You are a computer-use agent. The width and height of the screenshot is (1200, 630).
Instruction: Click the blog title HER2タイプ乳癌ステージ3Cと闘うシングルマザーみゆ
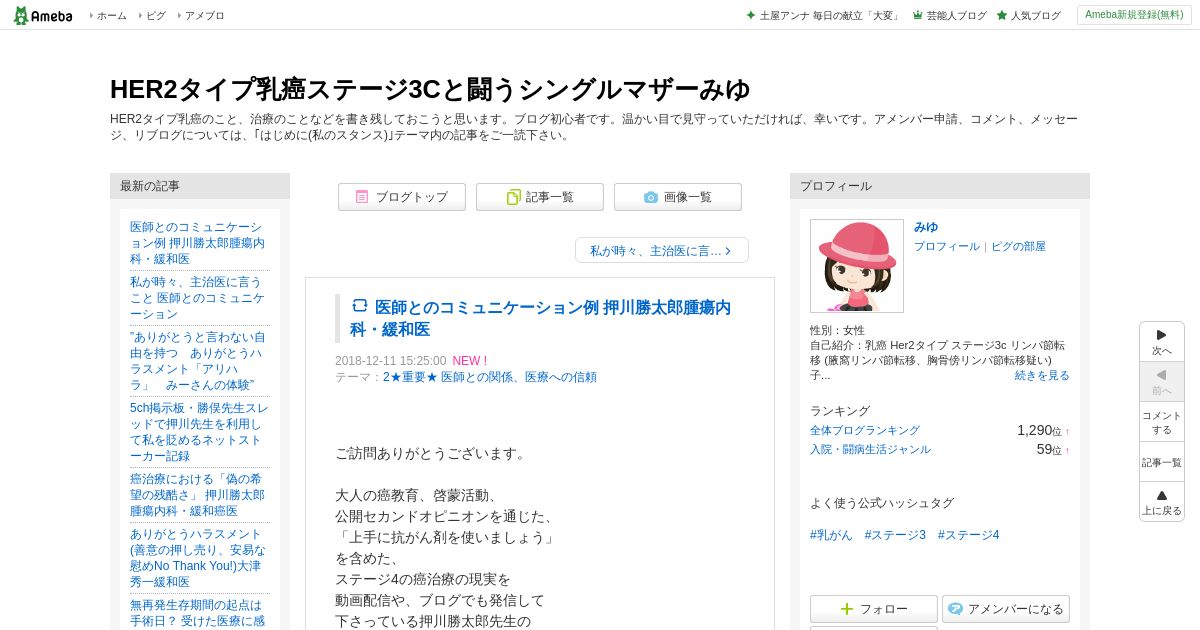430,89
